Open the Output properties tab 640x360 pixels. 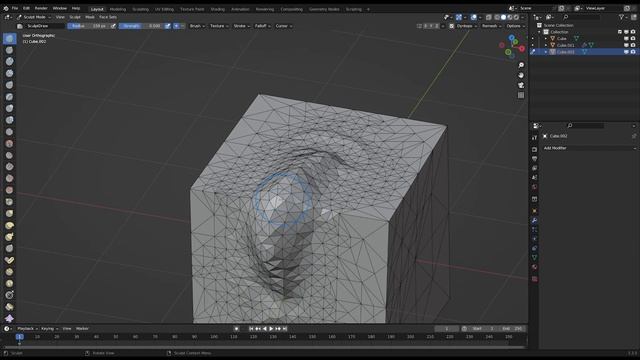tap(535, 159)
